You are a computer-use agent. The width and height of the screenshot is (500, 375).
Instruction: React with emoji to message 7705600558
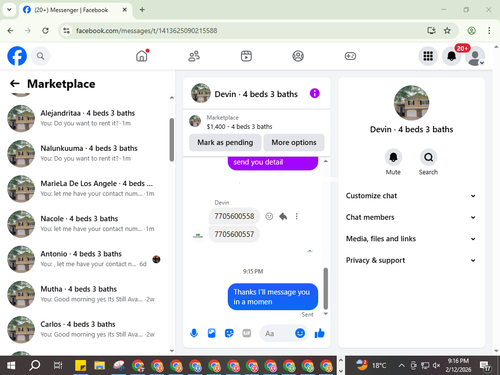[269, 216]
